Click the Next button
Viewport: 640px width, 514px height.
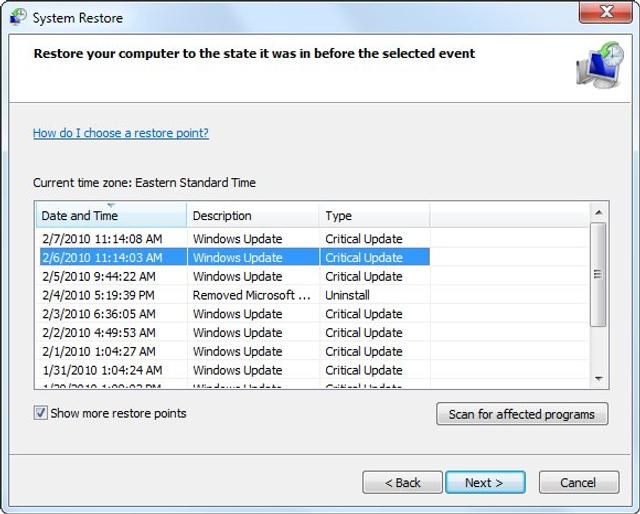[x=485, y=483]
